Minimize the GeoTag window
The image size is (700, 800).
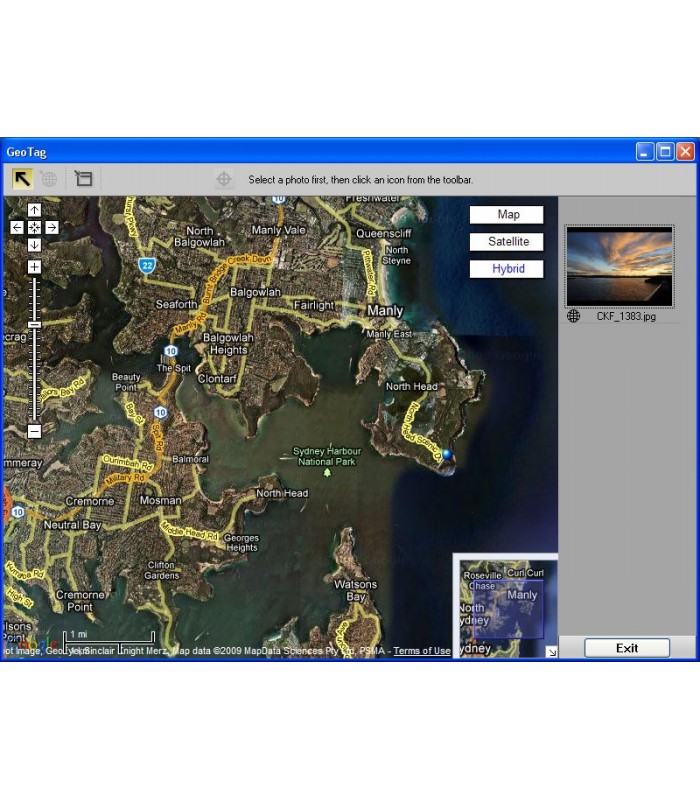point(645,152)
